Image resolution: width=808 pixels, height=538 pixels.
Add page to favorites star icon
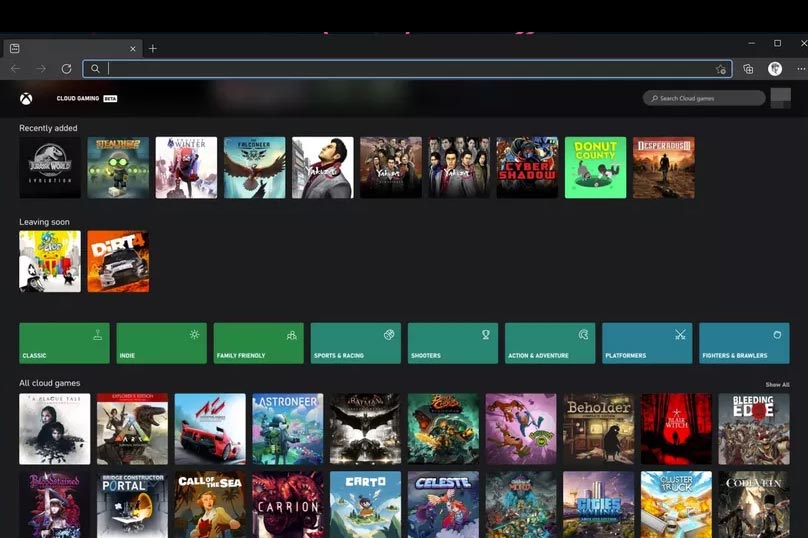click(x=720, y=69)
